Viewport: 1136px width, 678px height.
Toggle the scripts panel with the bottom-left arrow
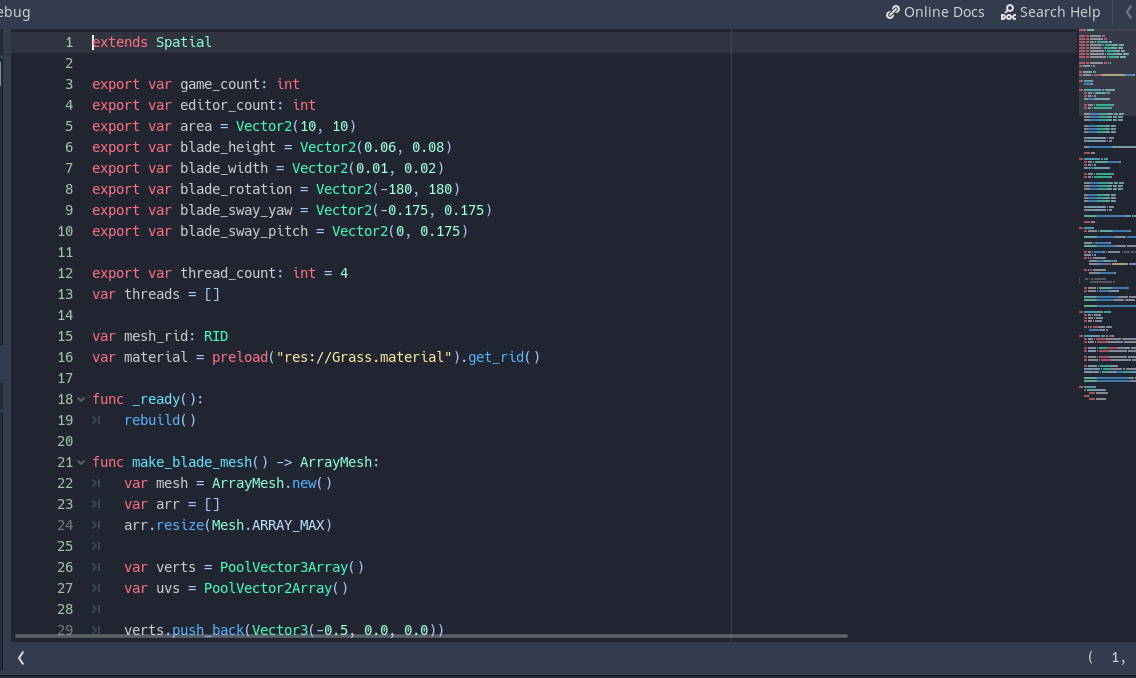pyautogui.click(x=21, y=657)
